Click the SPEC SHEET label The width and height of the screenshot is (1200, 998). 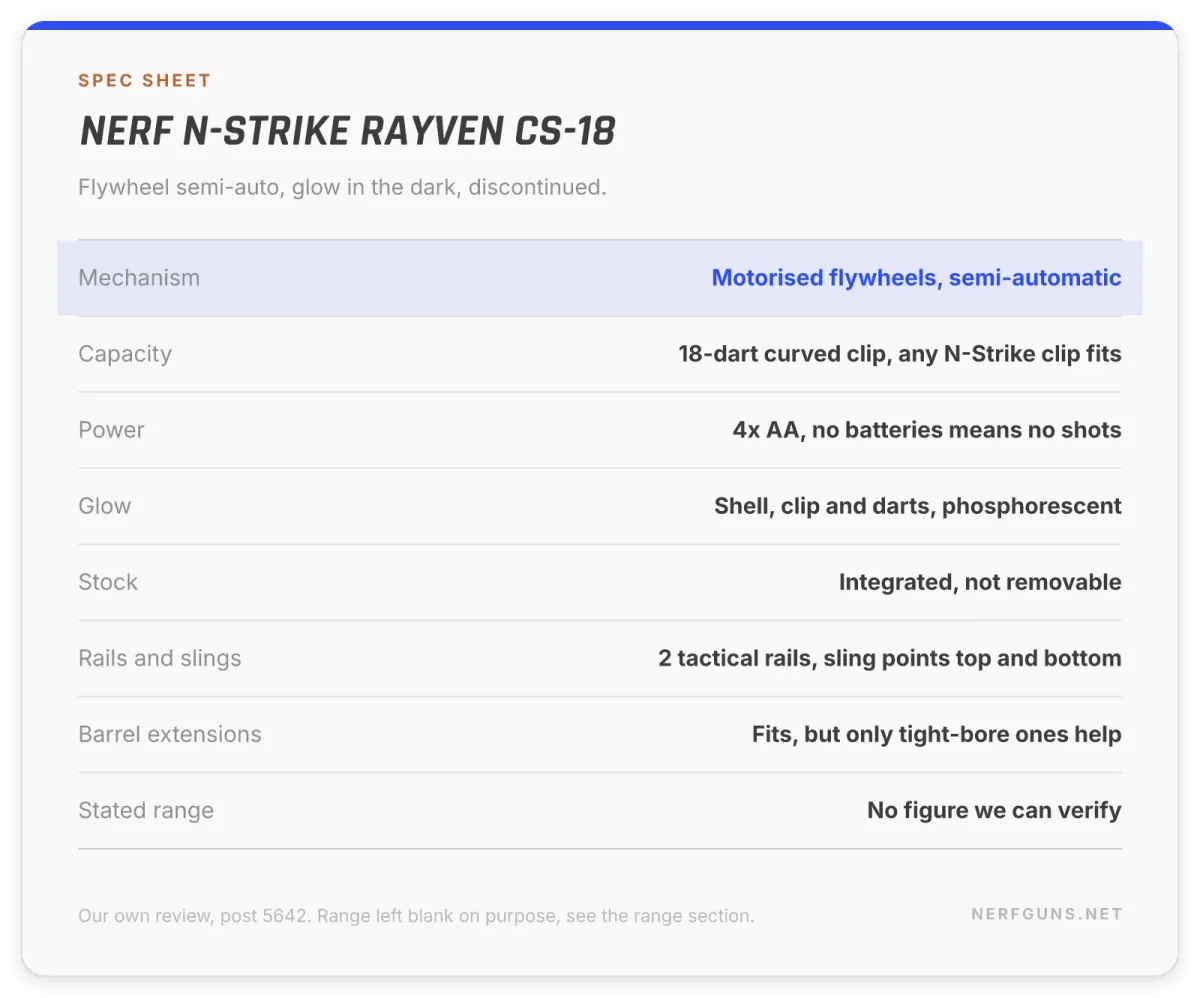coord(144,81)
